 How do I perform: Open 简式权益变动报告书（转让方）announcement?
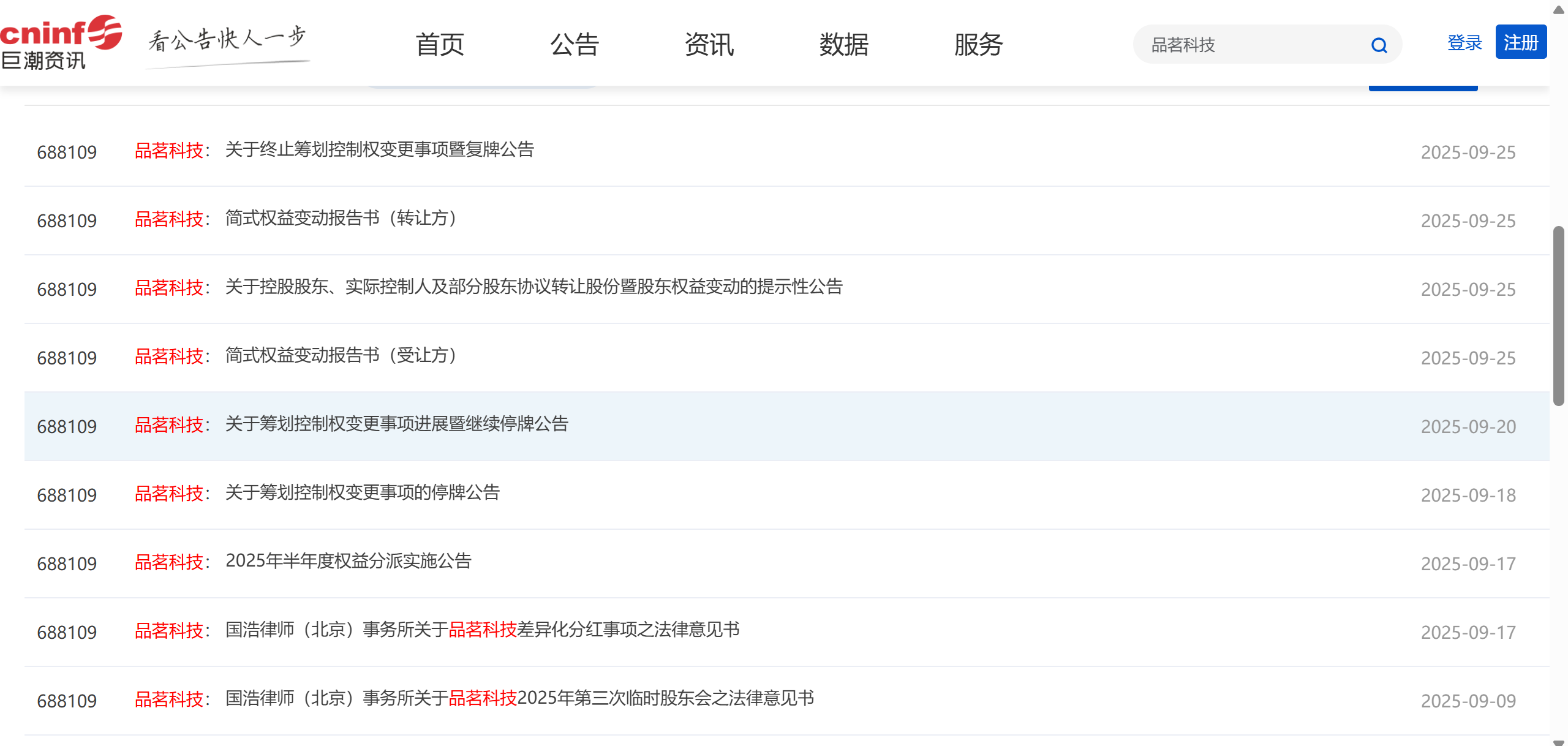(341, 219)
